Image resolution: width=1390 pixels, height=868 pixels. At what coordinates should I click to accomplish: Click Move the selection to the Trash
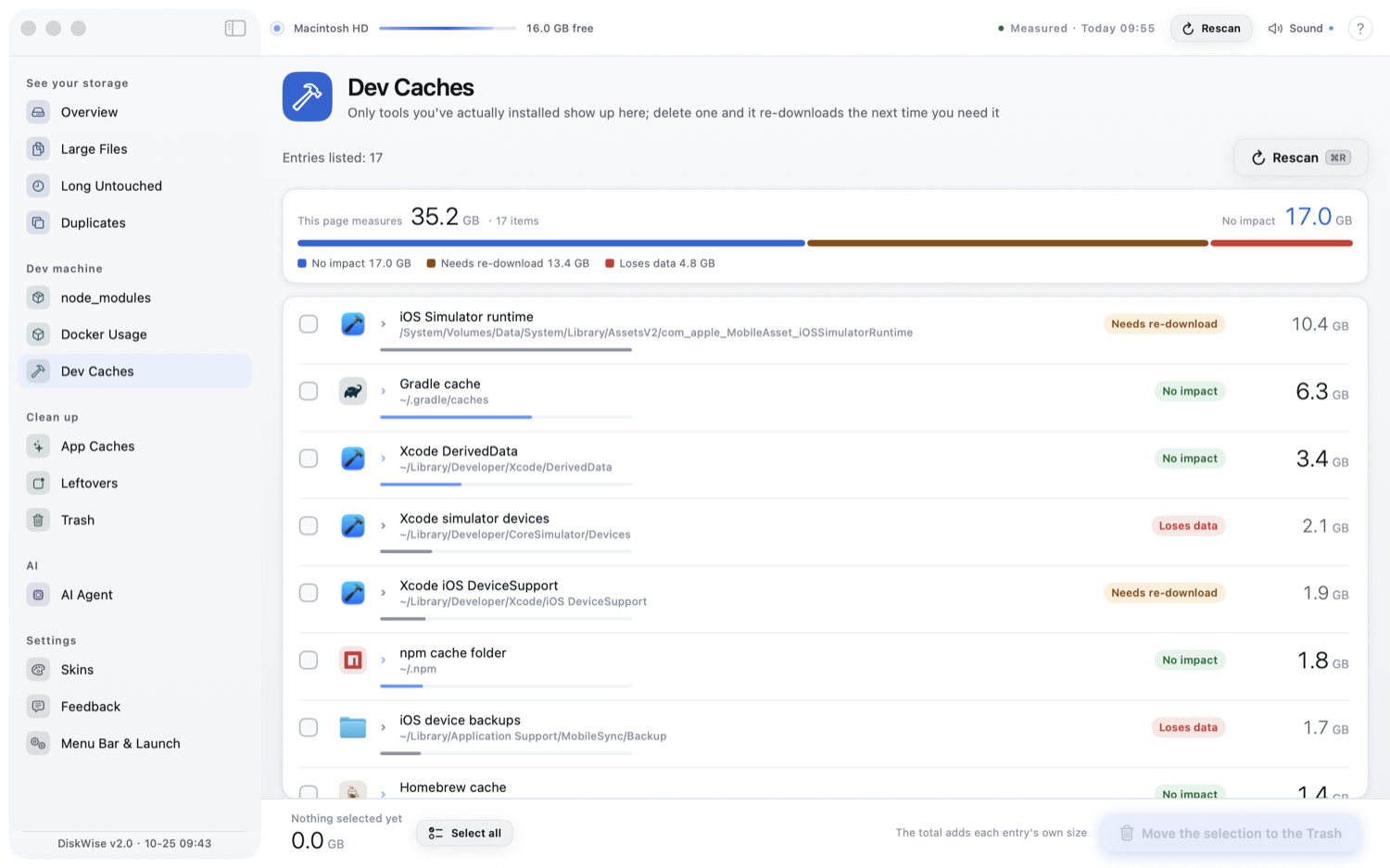tap(1231, 833)
